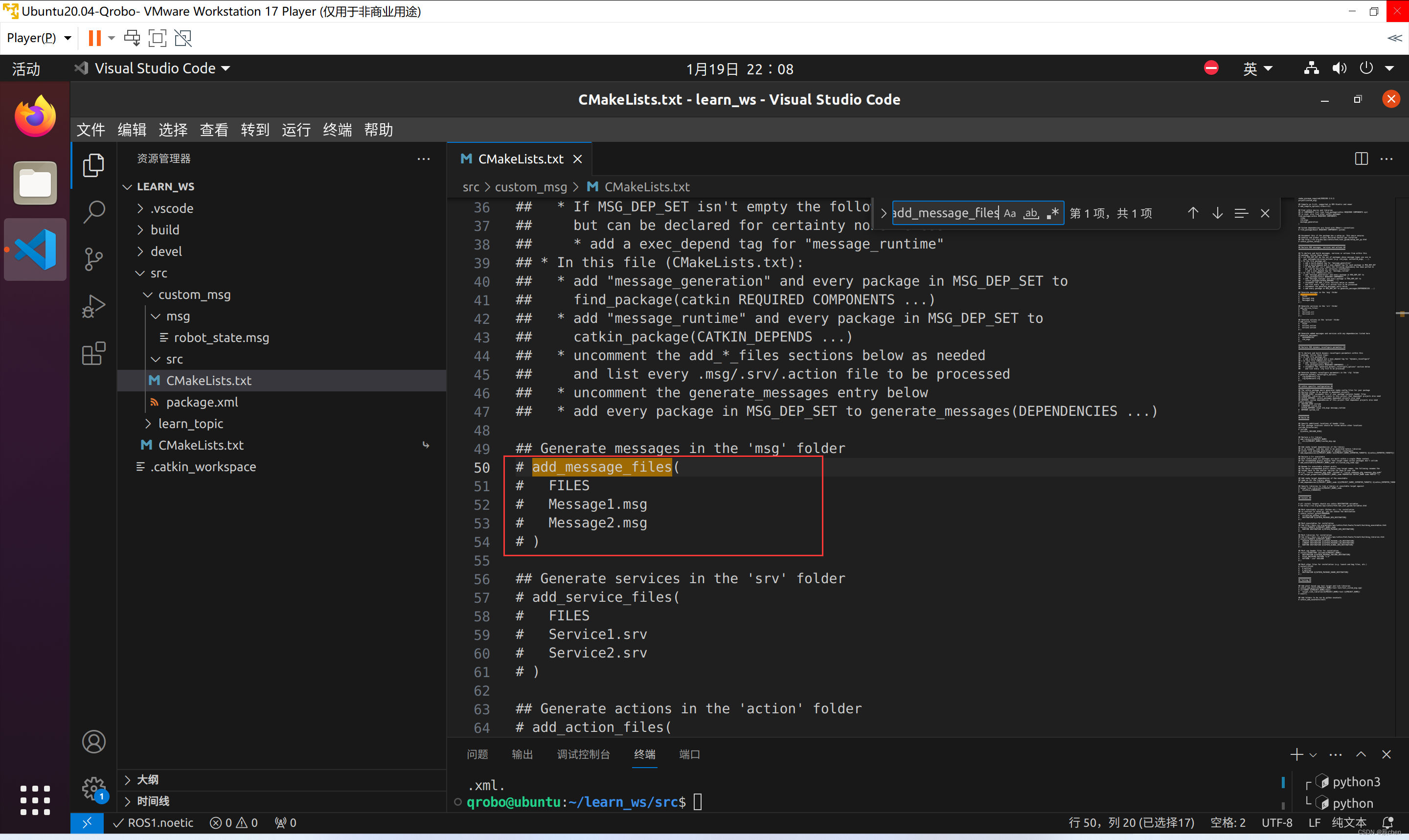1409x840 pixels.
Task: Click the Run and Debug icon
Action: tap(93, 305)
